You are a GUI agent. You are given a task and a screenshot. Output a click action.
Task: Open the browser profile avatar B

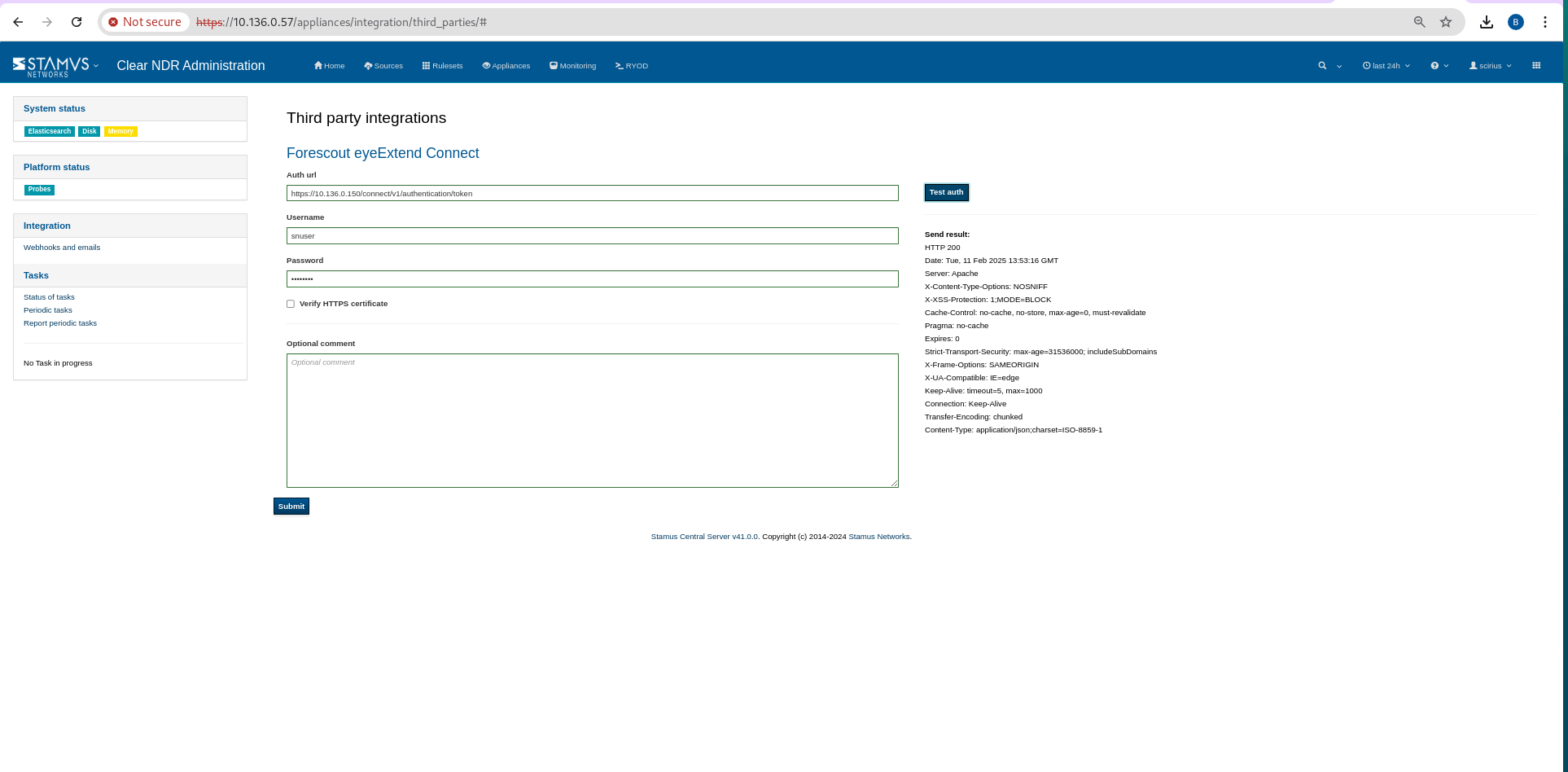[1516, 22]
